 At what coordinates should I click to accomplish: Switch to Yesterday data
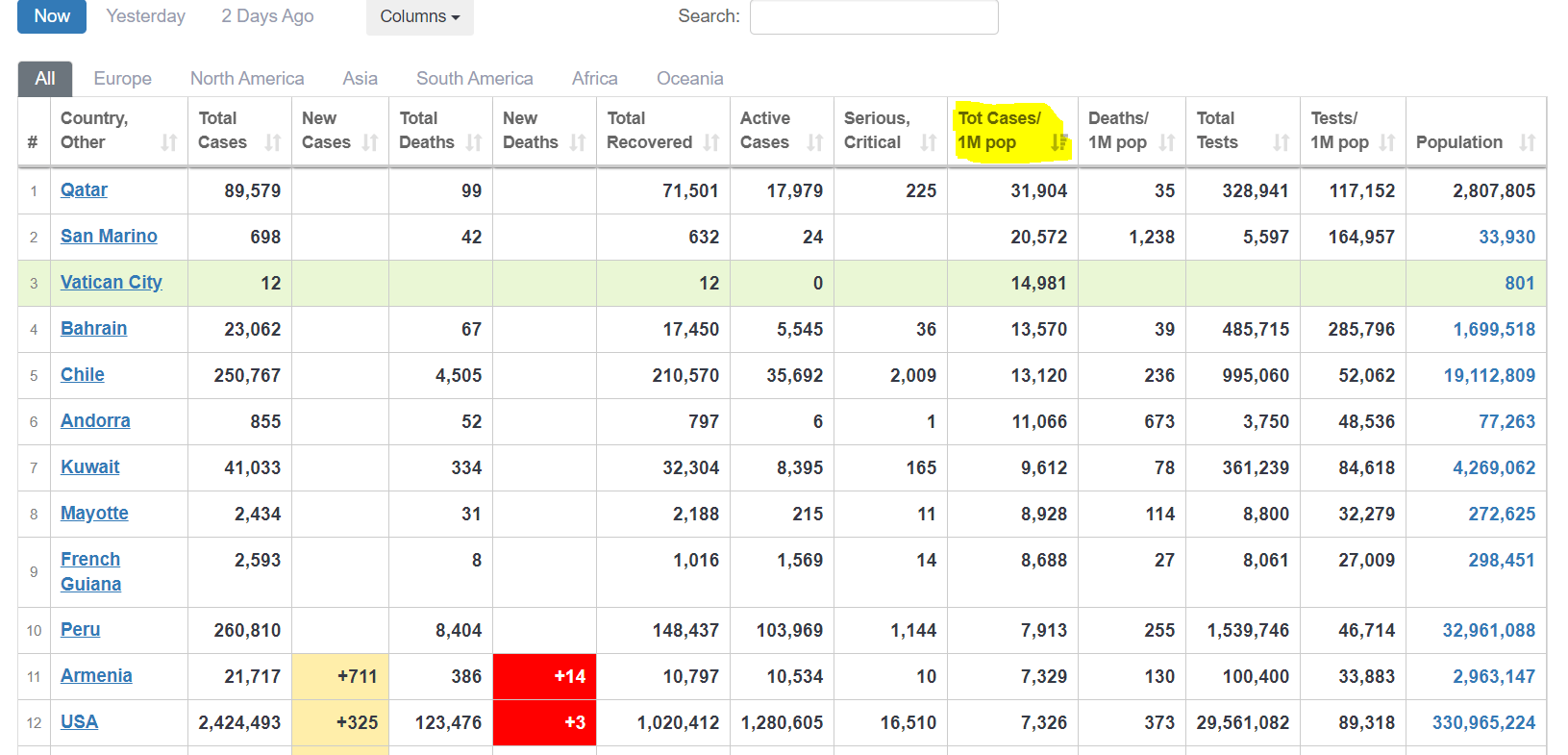click(x=146, y=16)
